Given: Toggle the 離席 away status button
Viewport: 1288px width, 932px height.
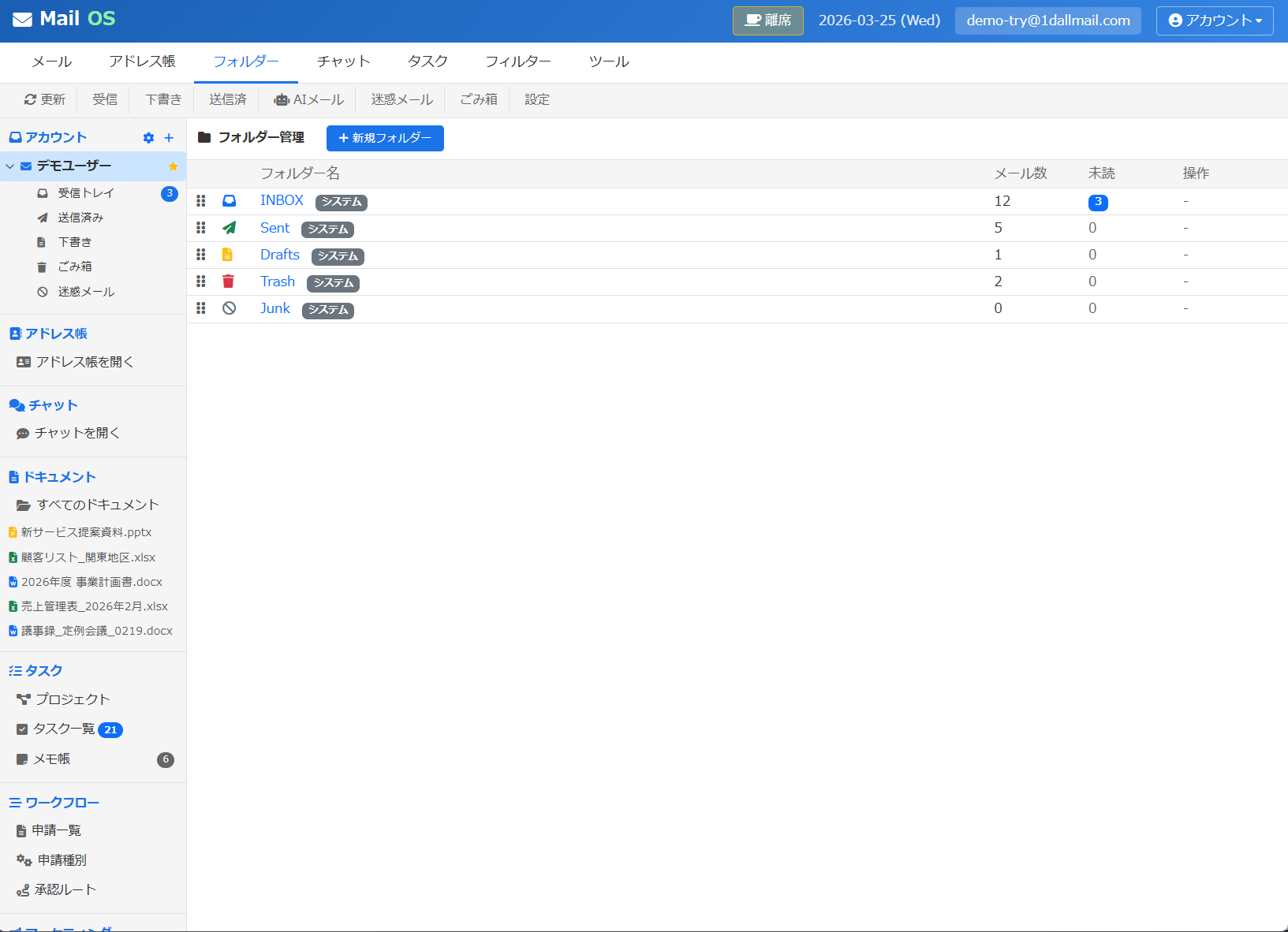Looking at the screenshot, I should click(x=767, y=21).
